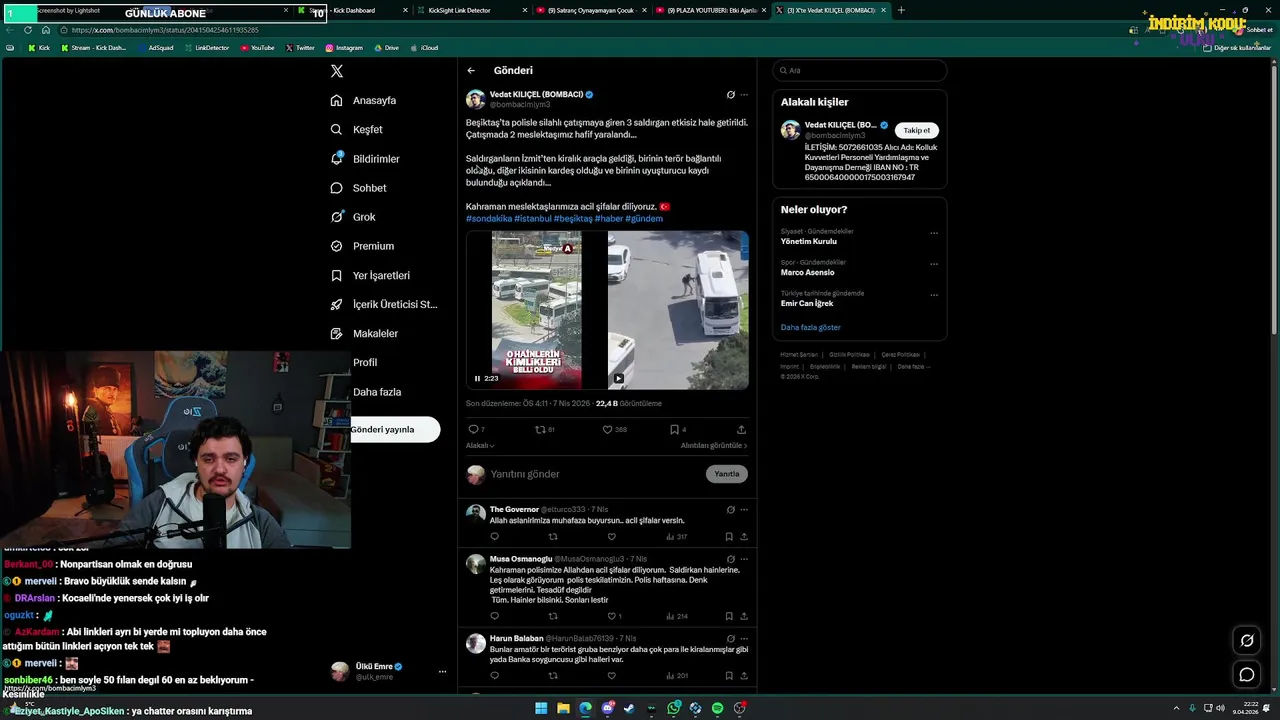Click Daha fazla göster link
Viewport: 1280px width, 720px height.
pos(811,328)
